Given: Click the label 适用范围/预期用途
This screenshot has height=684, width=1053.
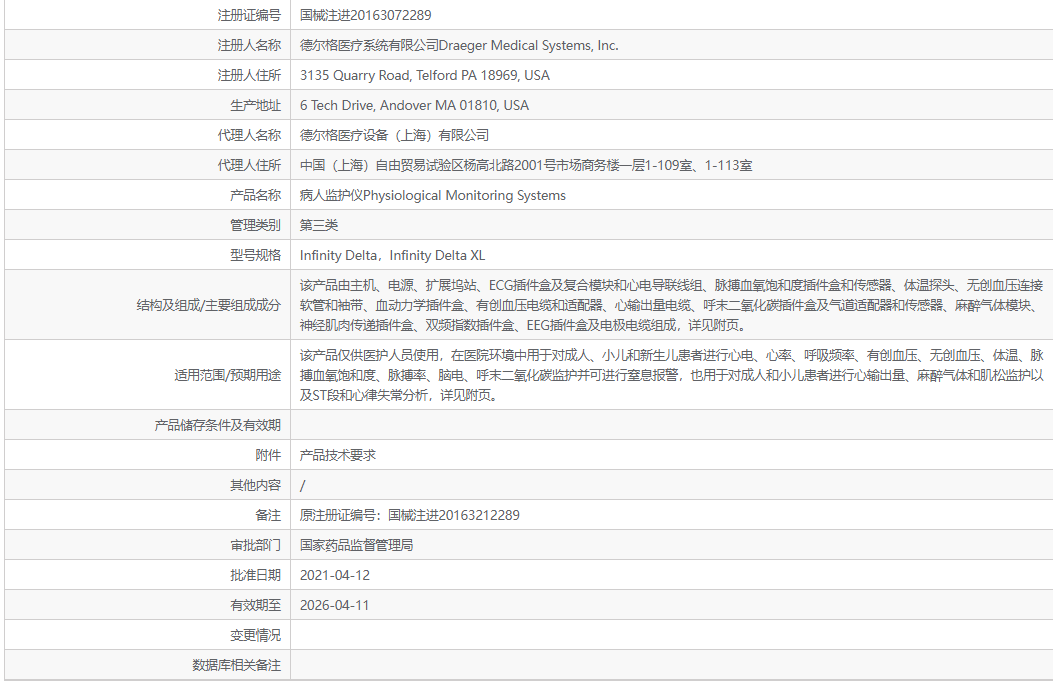Looking at the screenshot, I should [x=227, y=375].
